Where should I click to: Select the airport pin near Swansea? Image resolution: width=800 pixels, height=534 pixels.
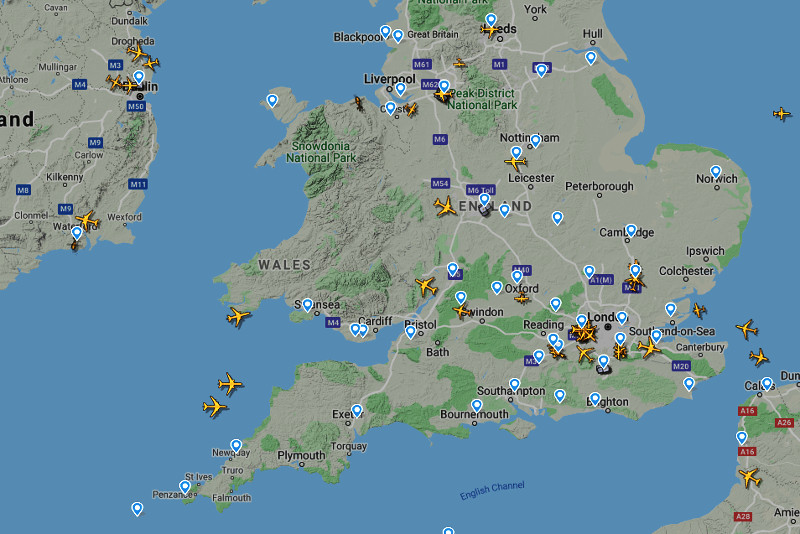(307, 305)
